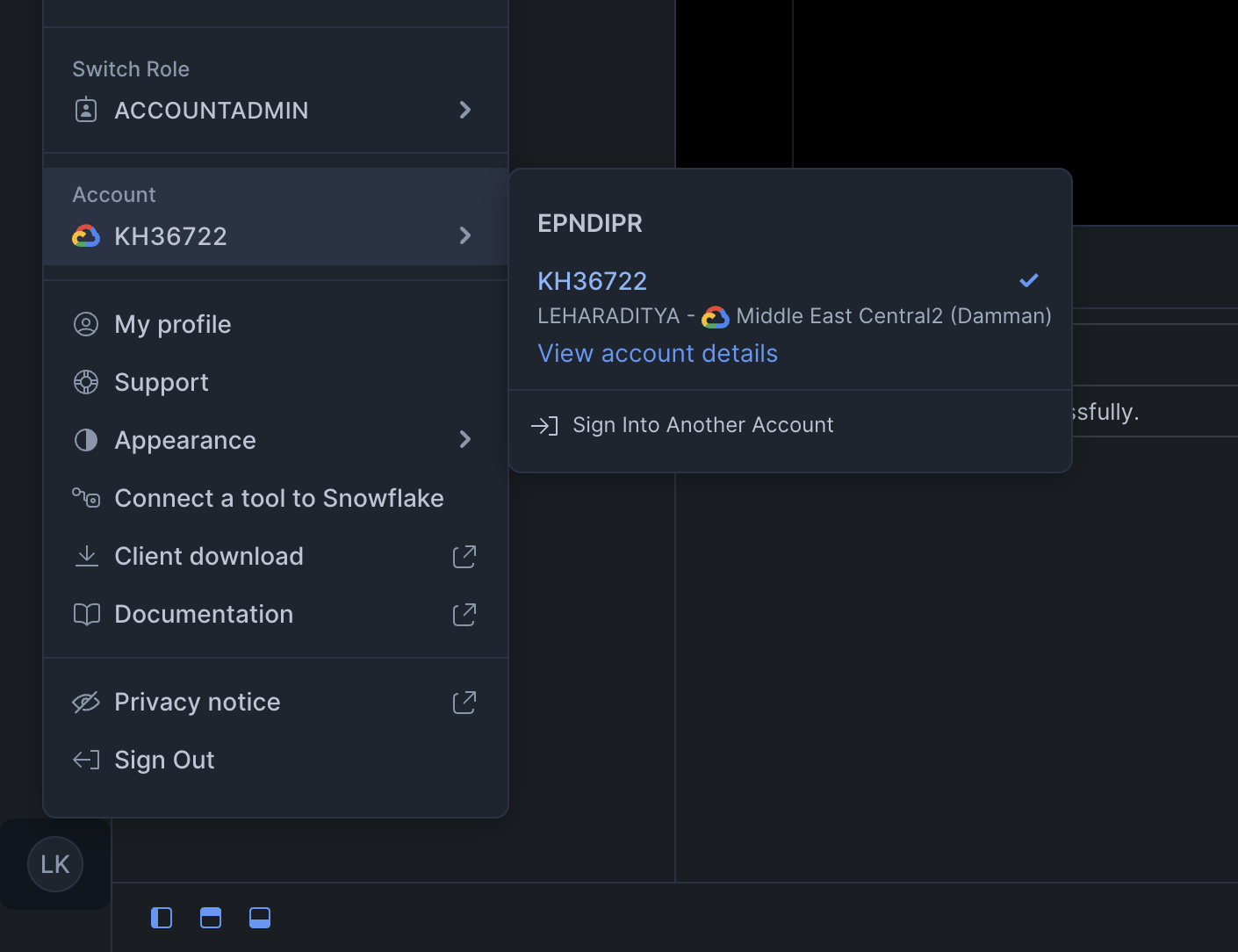Screen dimensions: 1238x952
Task: Click the Support lifebuoy icon
Action: click(86, 382)
